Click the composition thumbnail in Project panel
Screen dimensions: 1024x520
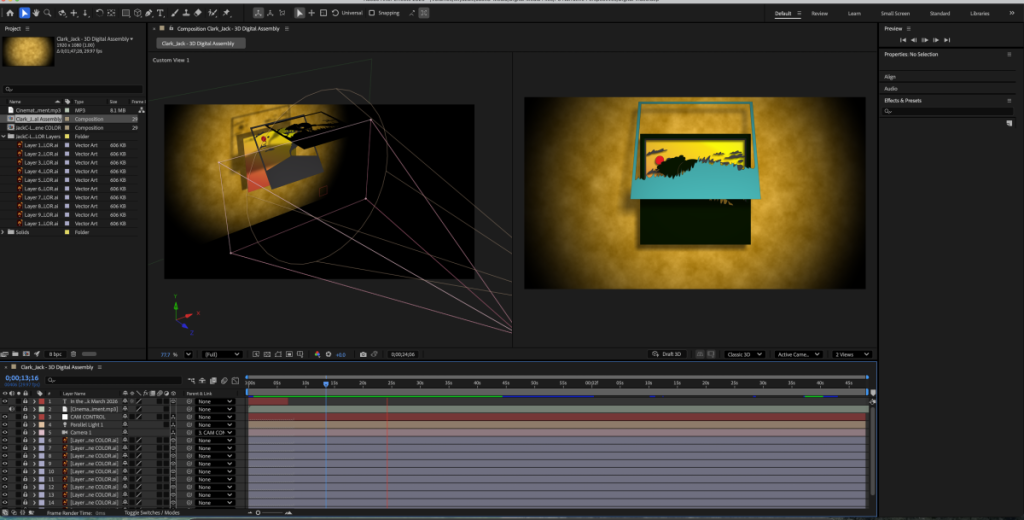coord(28,52)
